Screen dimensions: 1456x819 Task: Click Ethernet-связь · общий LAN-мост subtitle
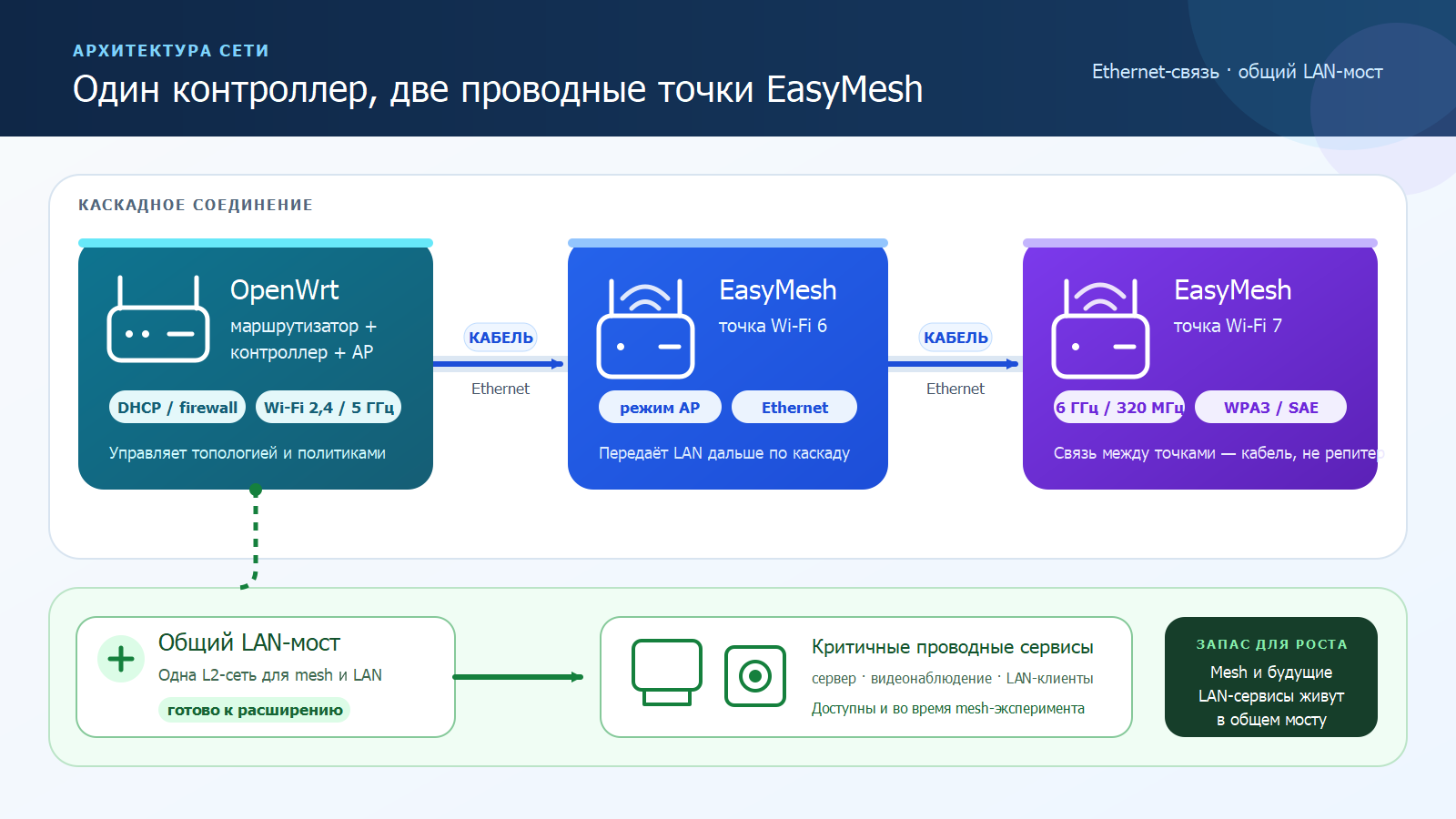click(1238, 72)
